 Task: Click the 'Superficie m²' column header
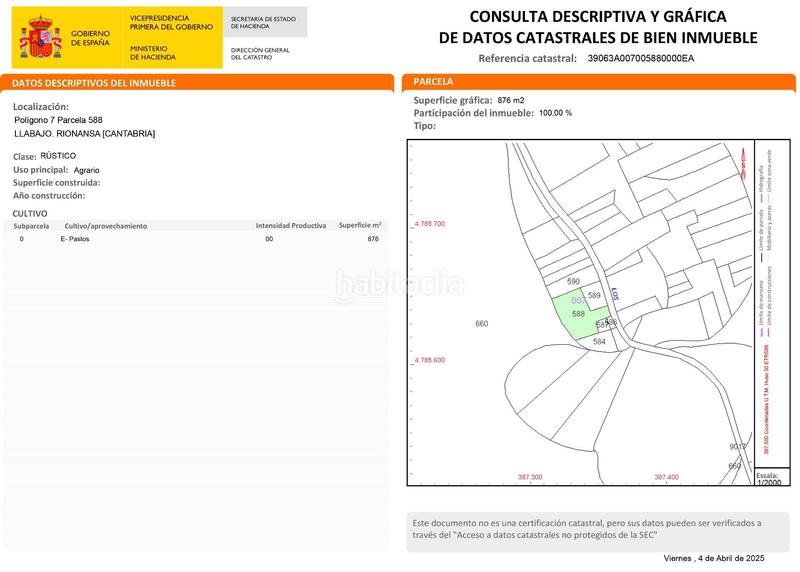(360, 225)
